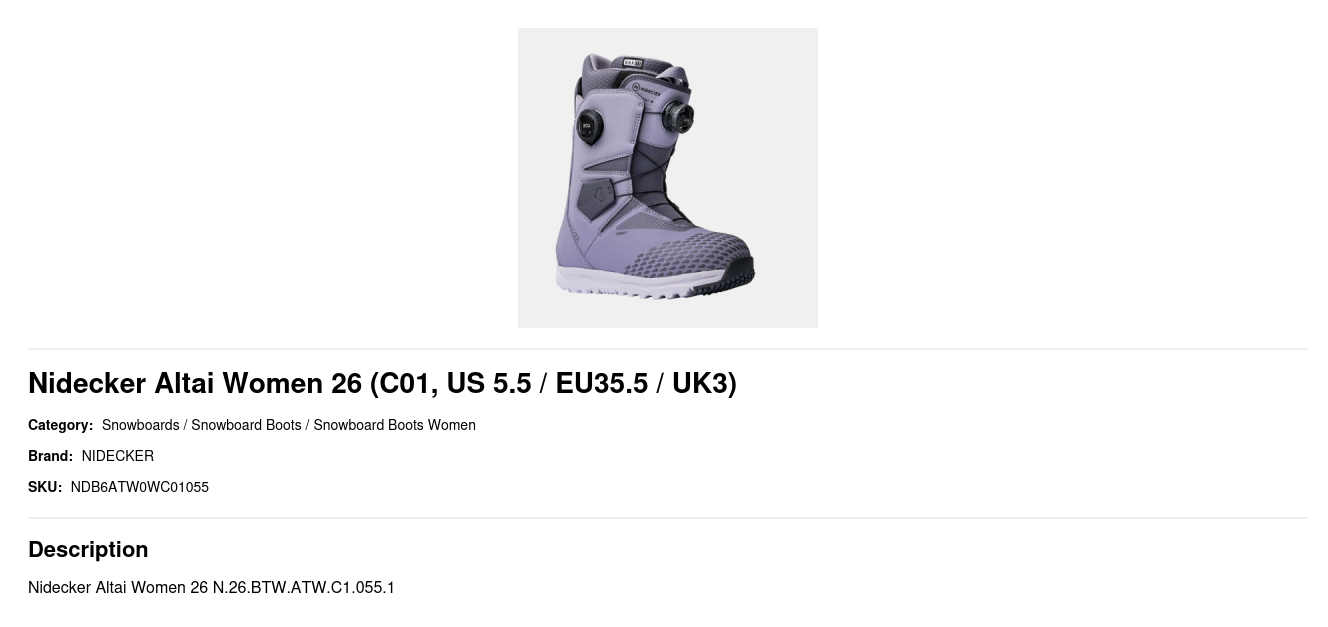Click the SKU label
Viewport: 1328px width, 627px height.
coord(45,487)
